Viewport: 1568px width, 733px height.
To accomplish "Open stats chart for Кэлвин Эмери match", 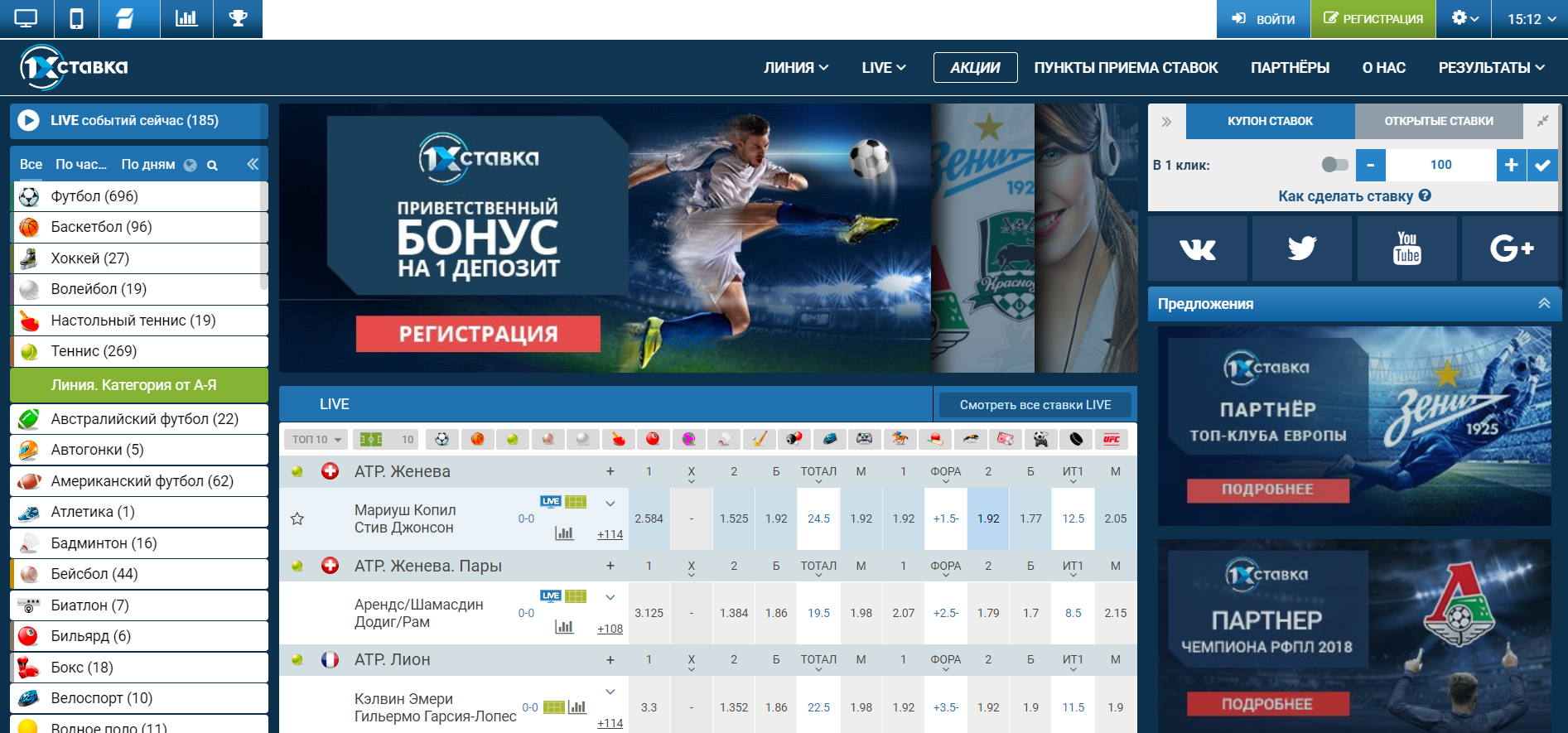I will click(x=577, y=707).
